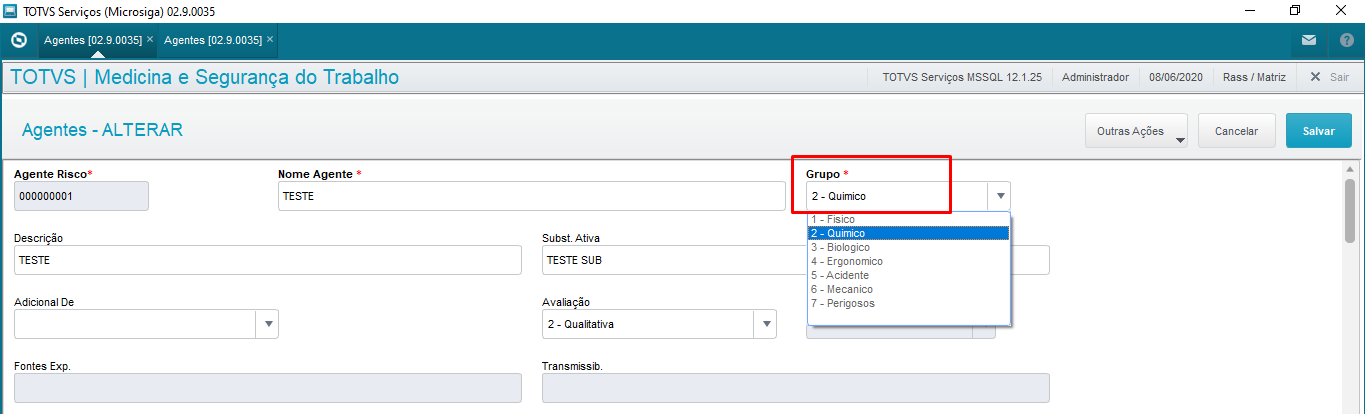Image resolution: width=1365 pixels, height=414 pixels.
Task: Click the TOTVS app icon in title bar
Action: 10,11
